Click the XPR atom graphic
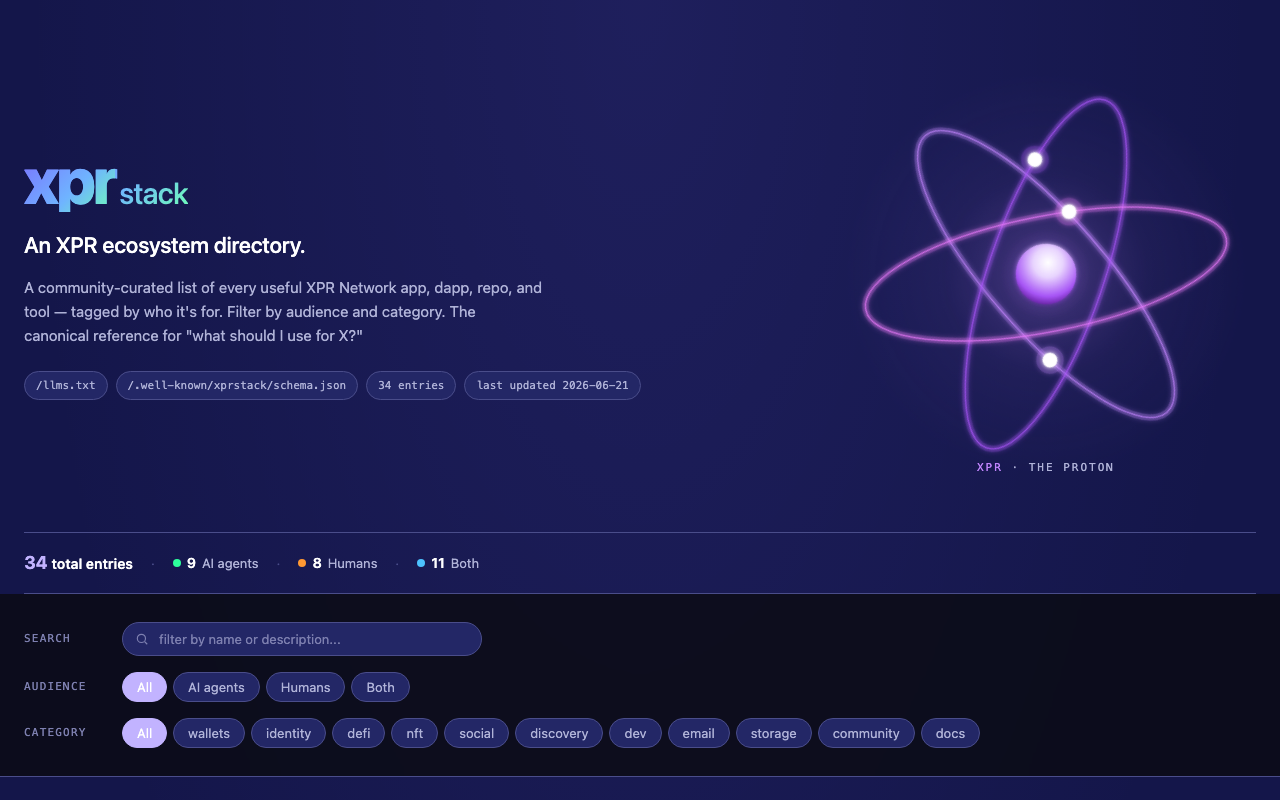This screenshot has height=800, width=1280. tap(1046, 273)
